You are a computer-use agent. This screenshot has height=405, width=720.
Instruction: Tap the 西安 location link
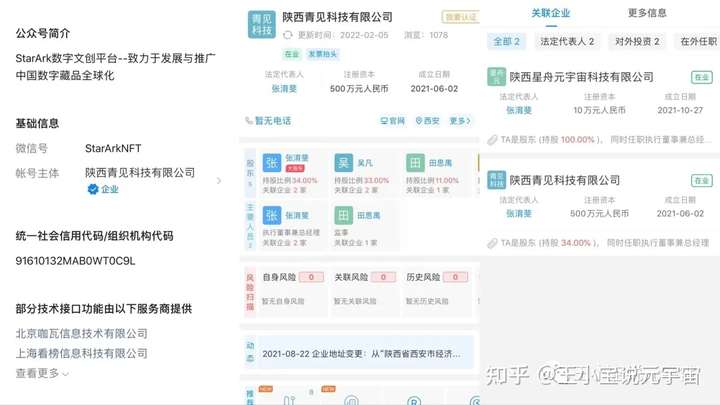[428, 121]
